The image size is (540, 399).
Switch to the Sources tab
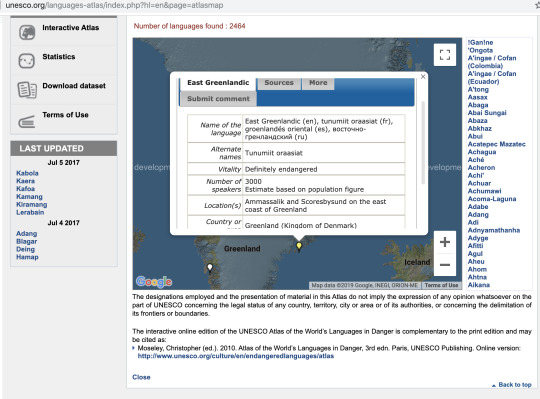279,83
